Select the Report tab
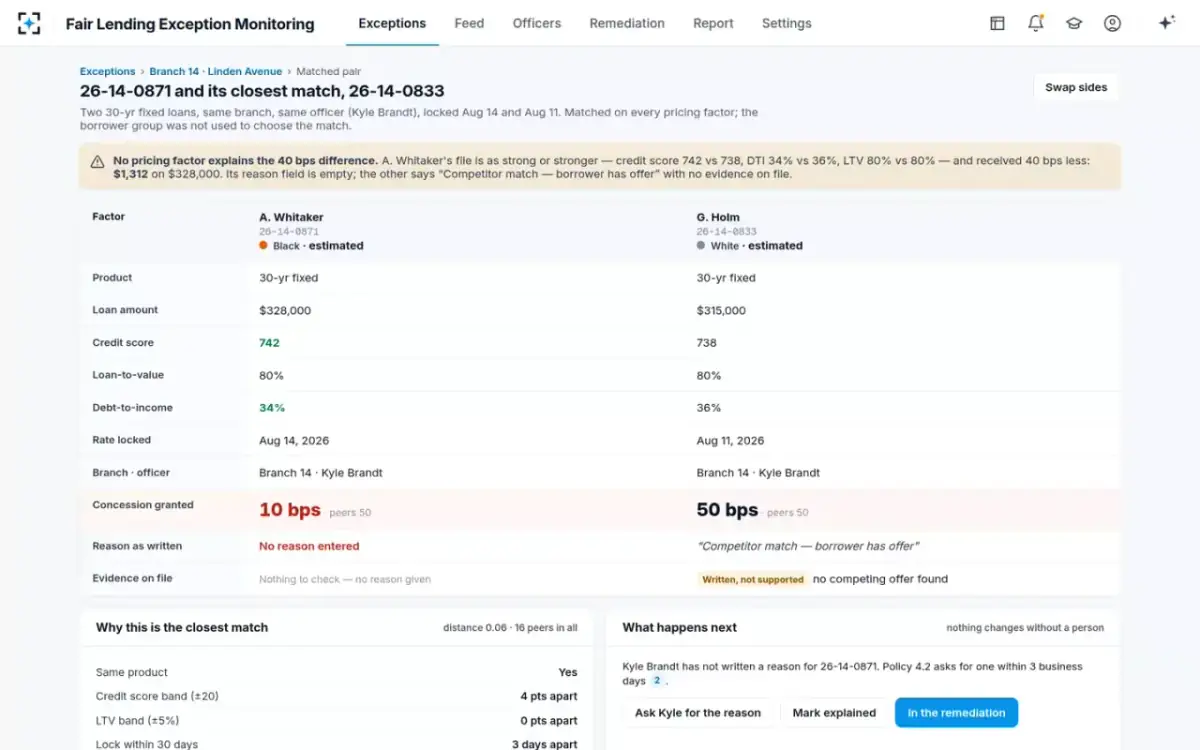The height and width of the screenshot is (750, 1200). point(713,23)
